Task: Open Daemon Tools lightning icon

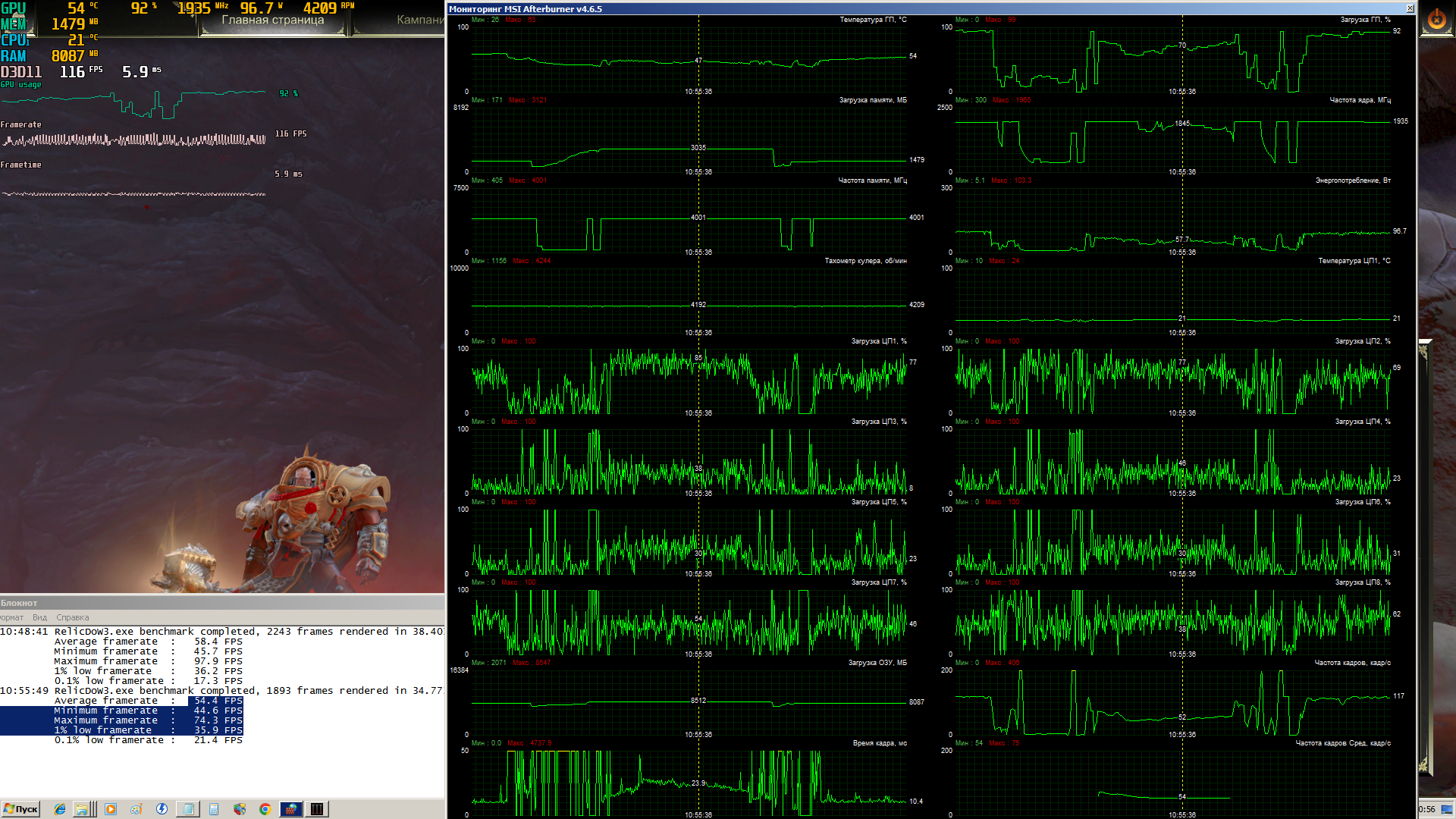Action: [x=162, y=809]
